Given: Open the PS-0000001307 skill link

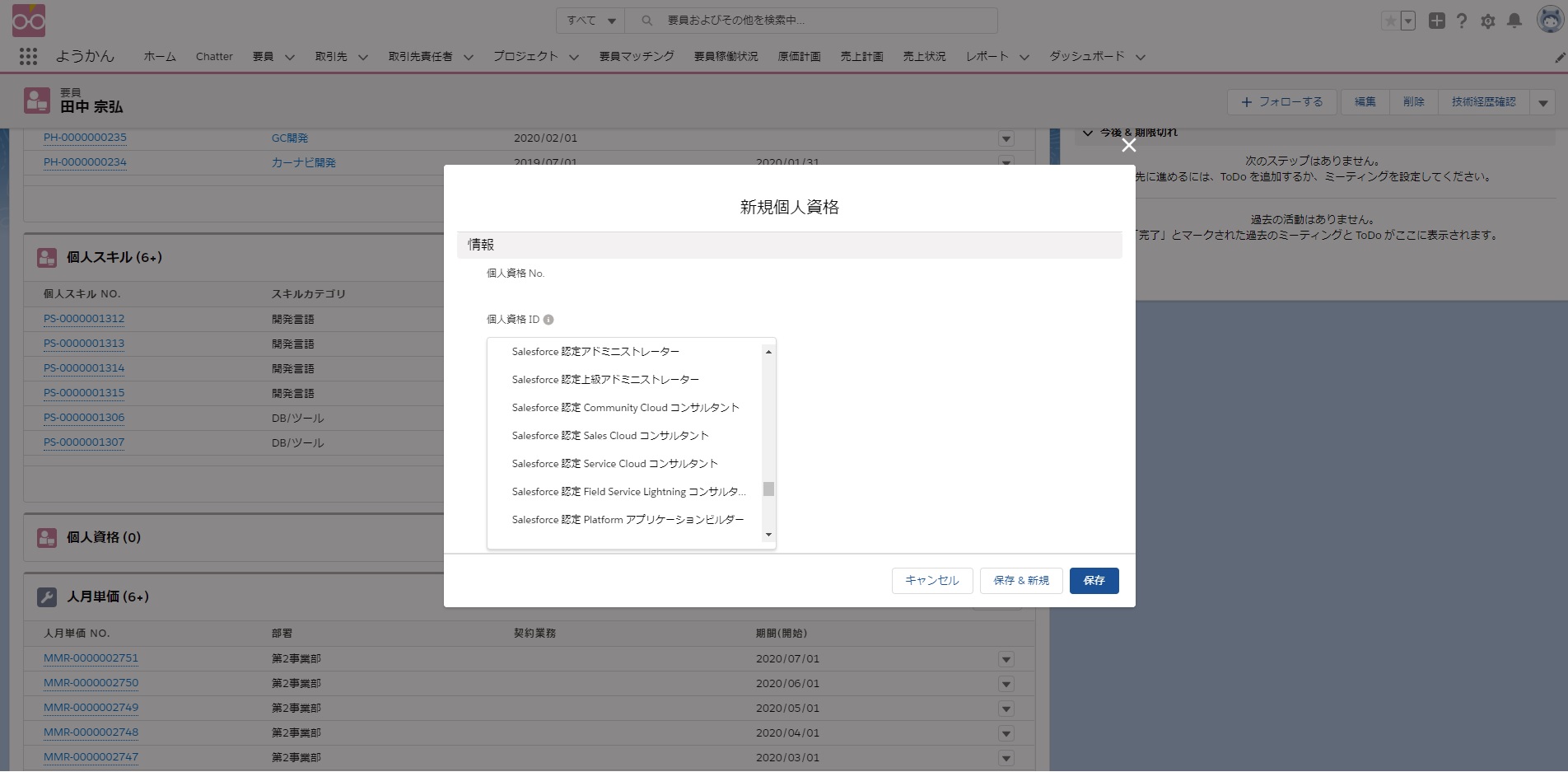Looking at the screenshot, I should click(84, 442).
